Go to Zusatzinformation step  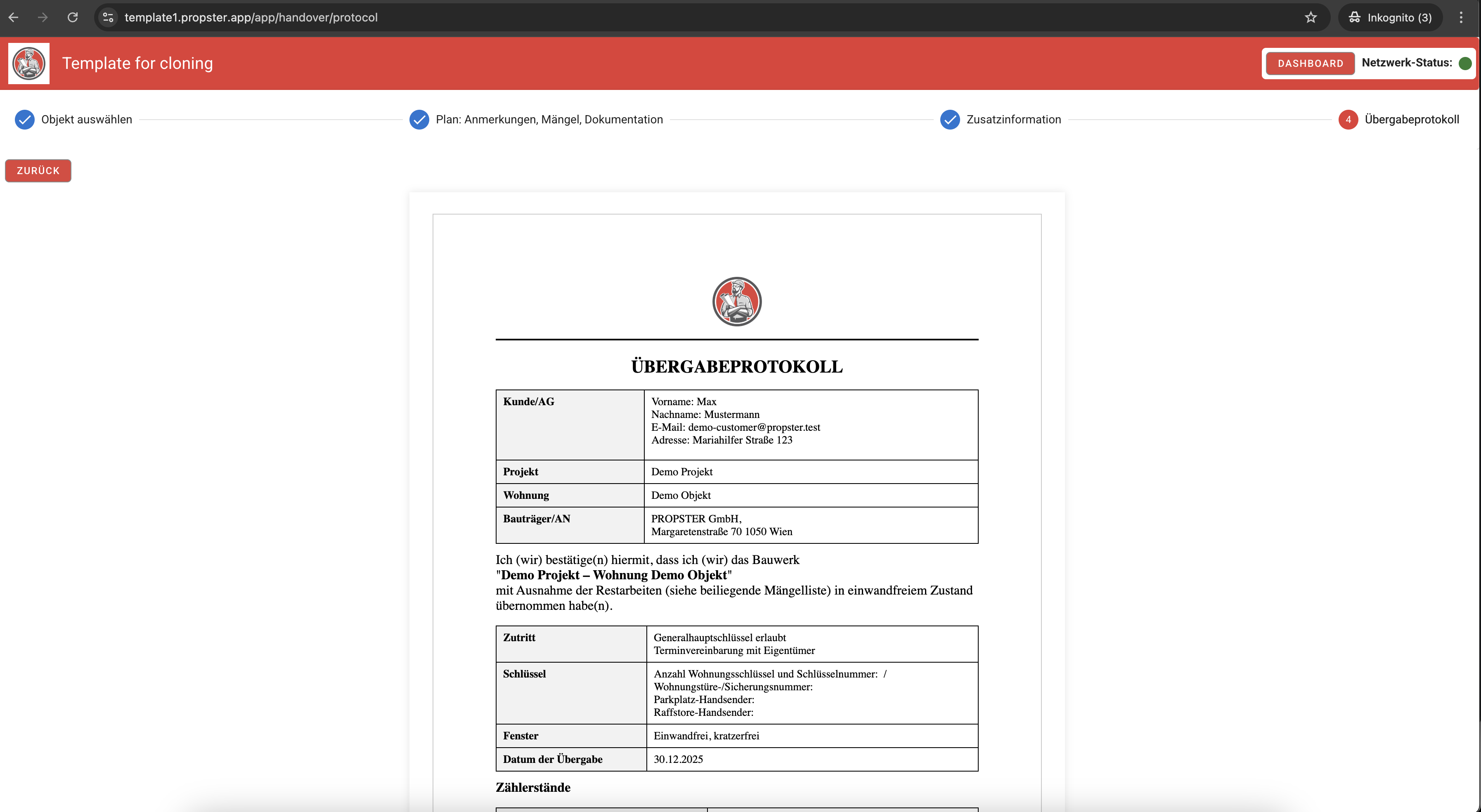(1013, 120)
